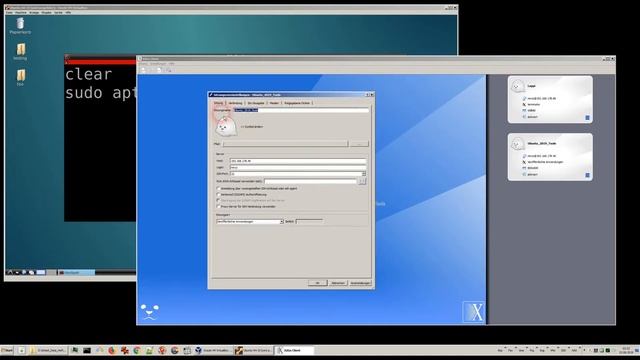
Task: Click the VM panel menu icon at far left
Action: click(10, 272)
